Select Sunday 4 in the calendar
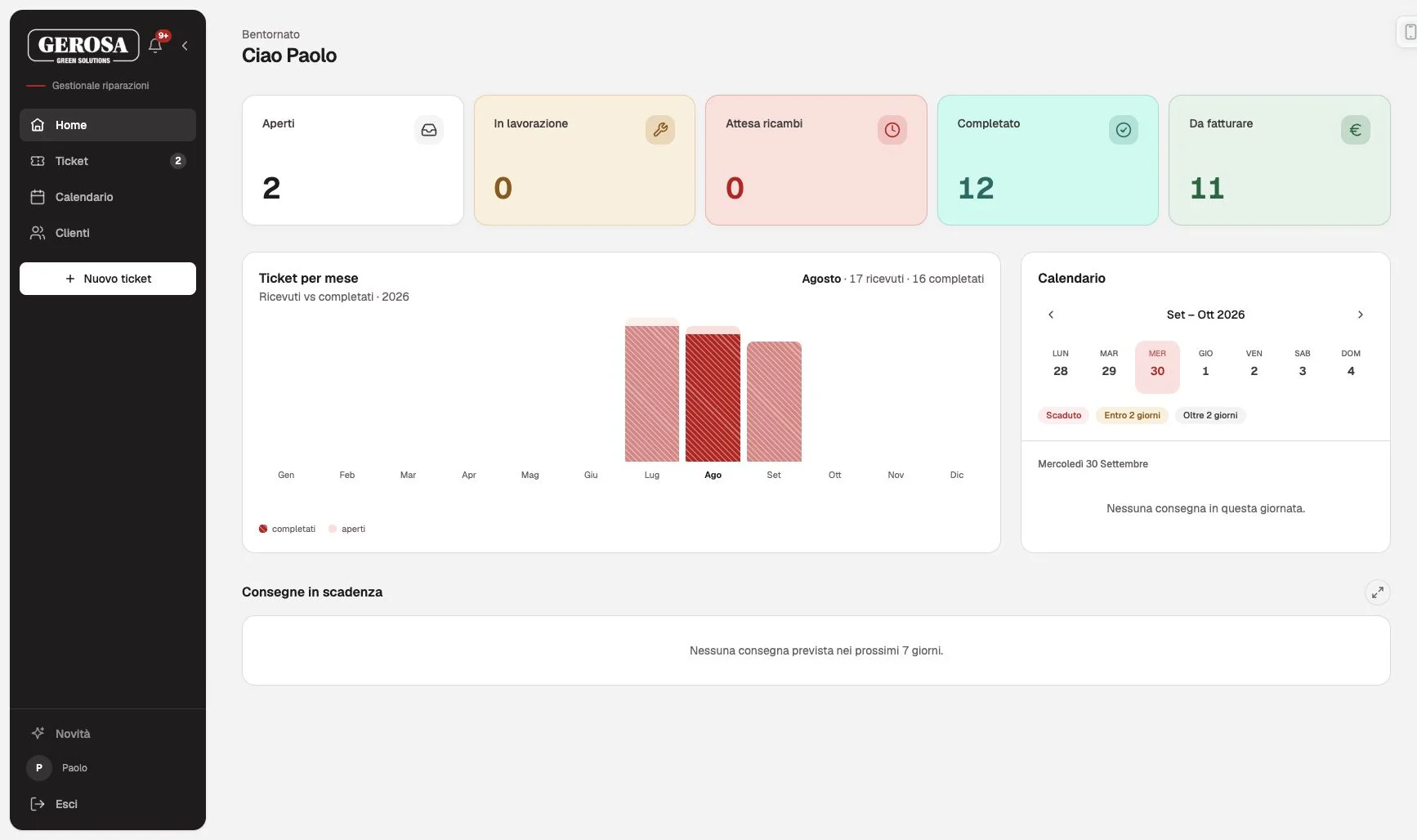Viewport: 1417px width, 840px height. tap(1351, 367)
